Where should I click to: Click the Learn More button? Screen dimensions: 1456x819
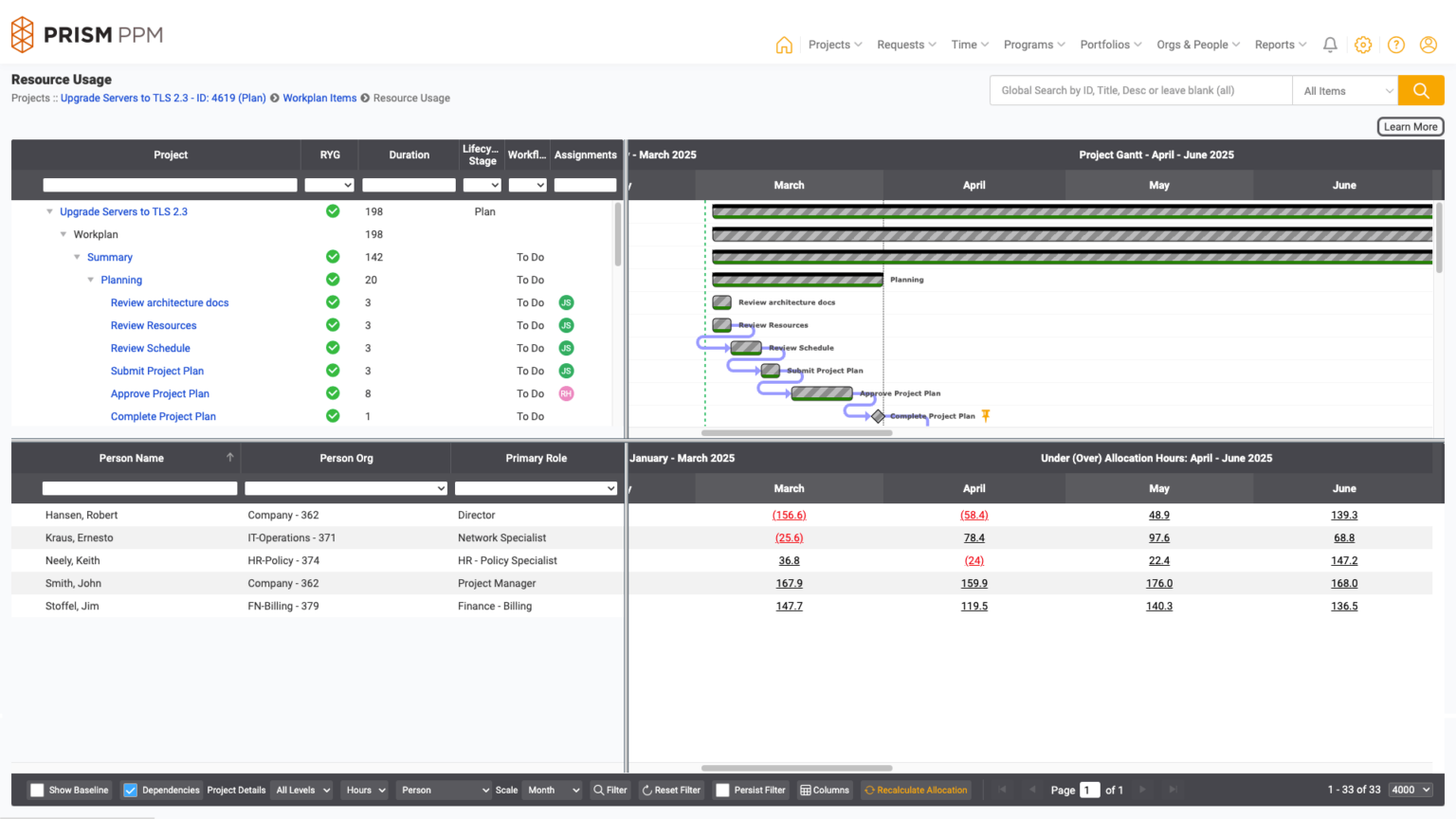1410,127
